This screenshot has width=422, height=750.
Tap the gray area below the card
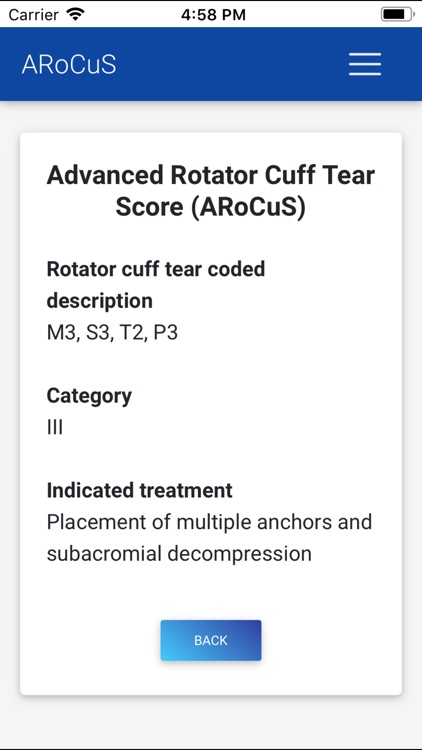click(211, 722)
